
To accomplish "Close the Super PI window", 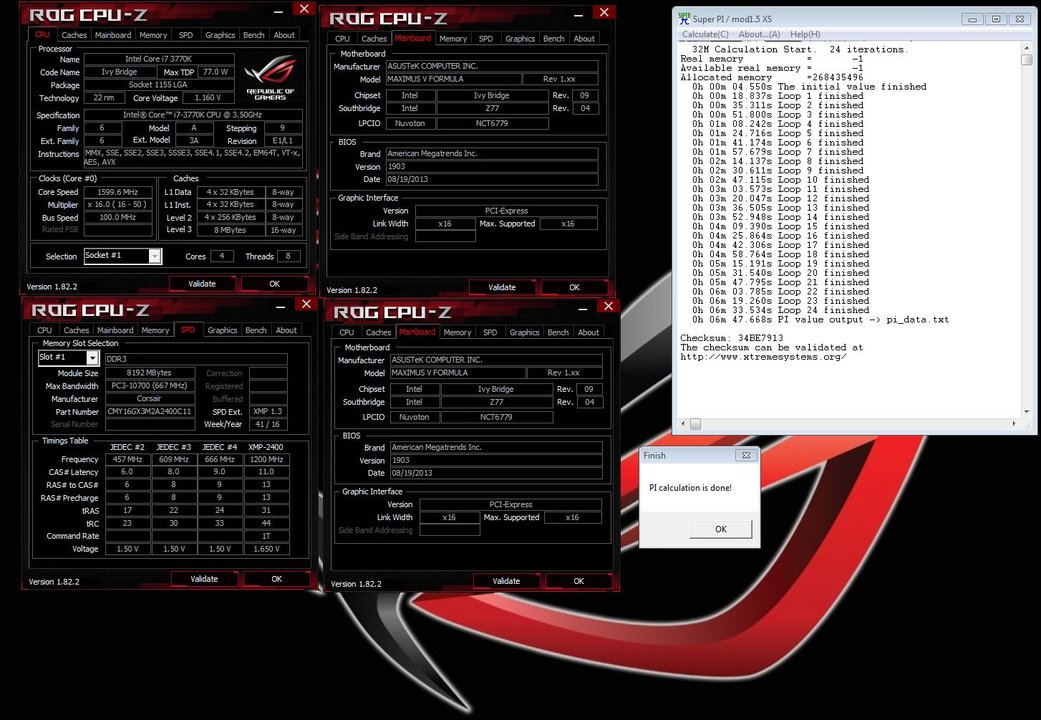I will (x=1020, y=19).
